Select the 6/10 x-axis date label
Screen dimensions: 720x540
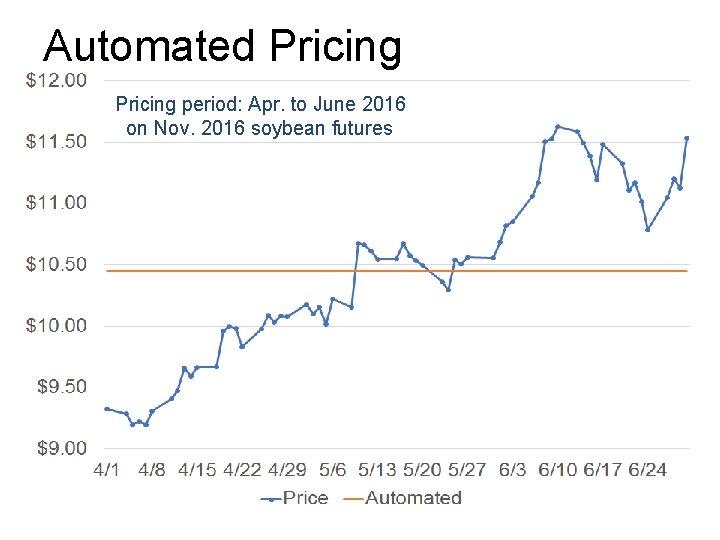tap(559, 469)
